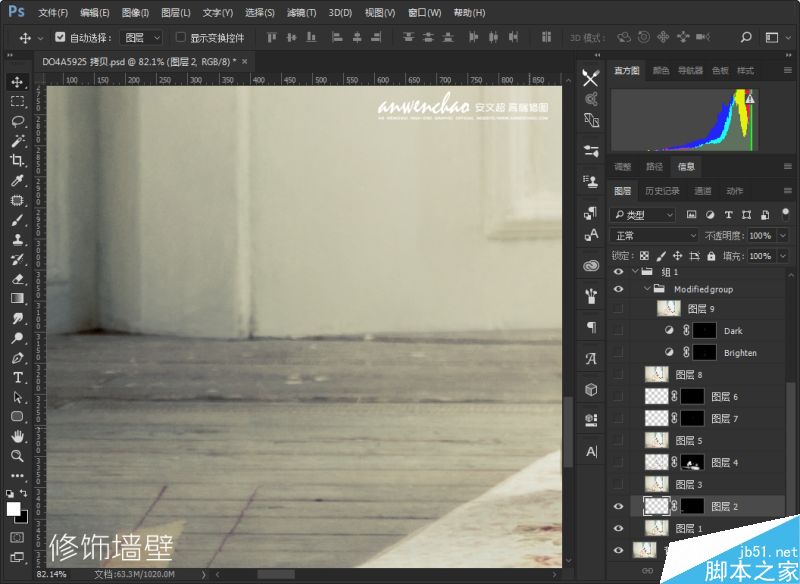Select the Eraser tool
The image size is (800, 584).
(x=17, y=279)
